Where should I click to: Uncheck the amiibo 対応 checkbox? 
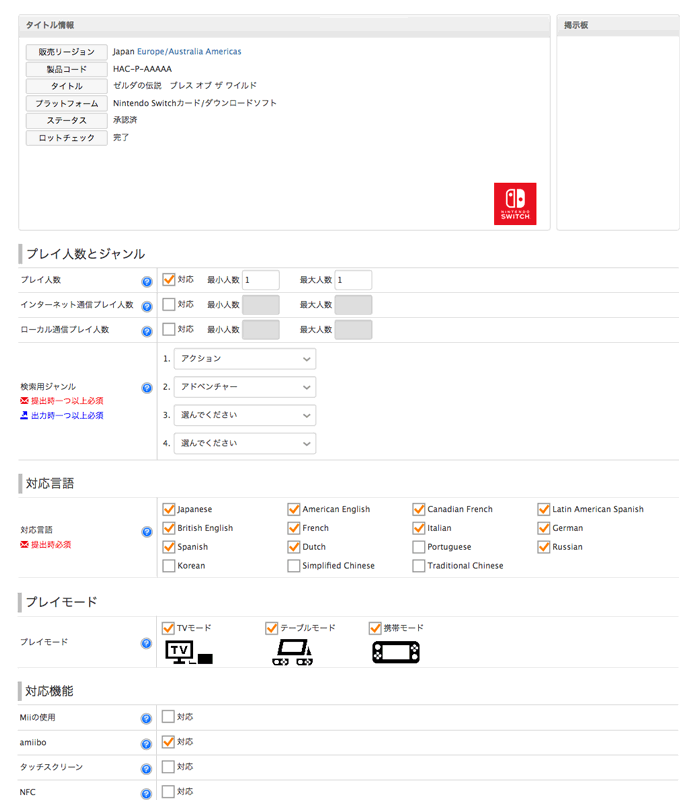pyautogui.click(x=169, y=742)
